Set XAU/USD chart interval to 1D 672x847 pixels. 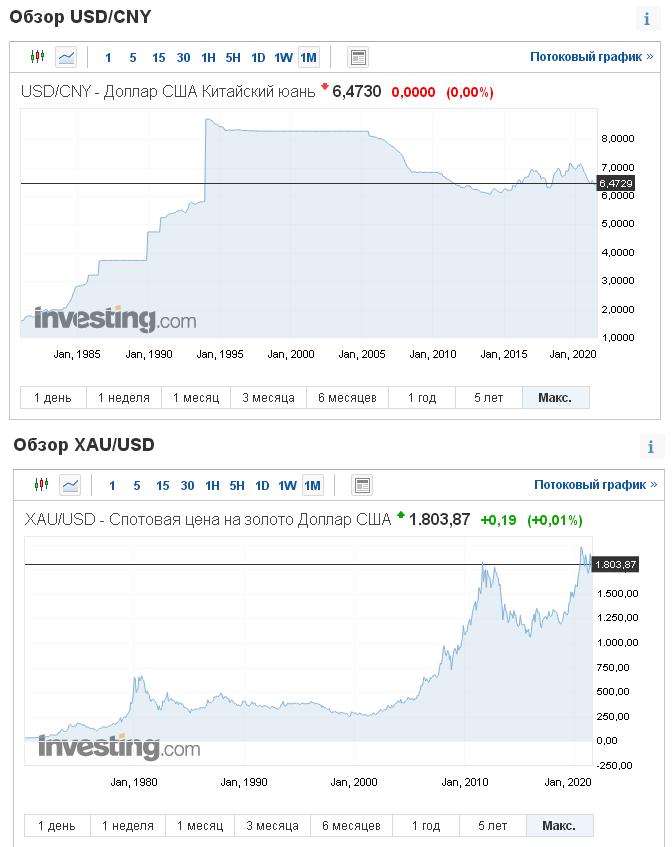tap(262, 486)
